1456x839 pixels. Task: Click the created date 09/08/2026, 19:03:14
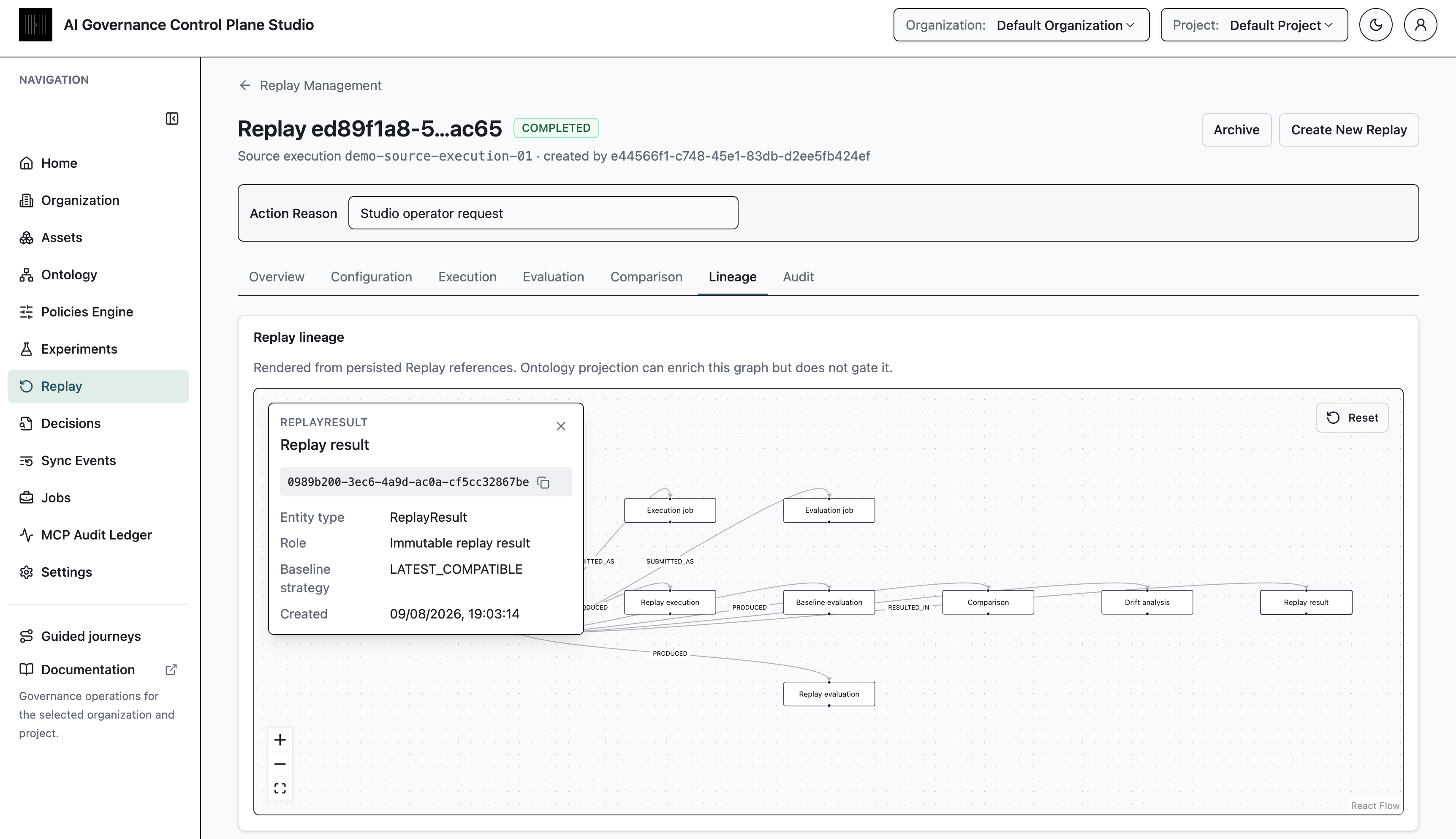coord(454,614)
